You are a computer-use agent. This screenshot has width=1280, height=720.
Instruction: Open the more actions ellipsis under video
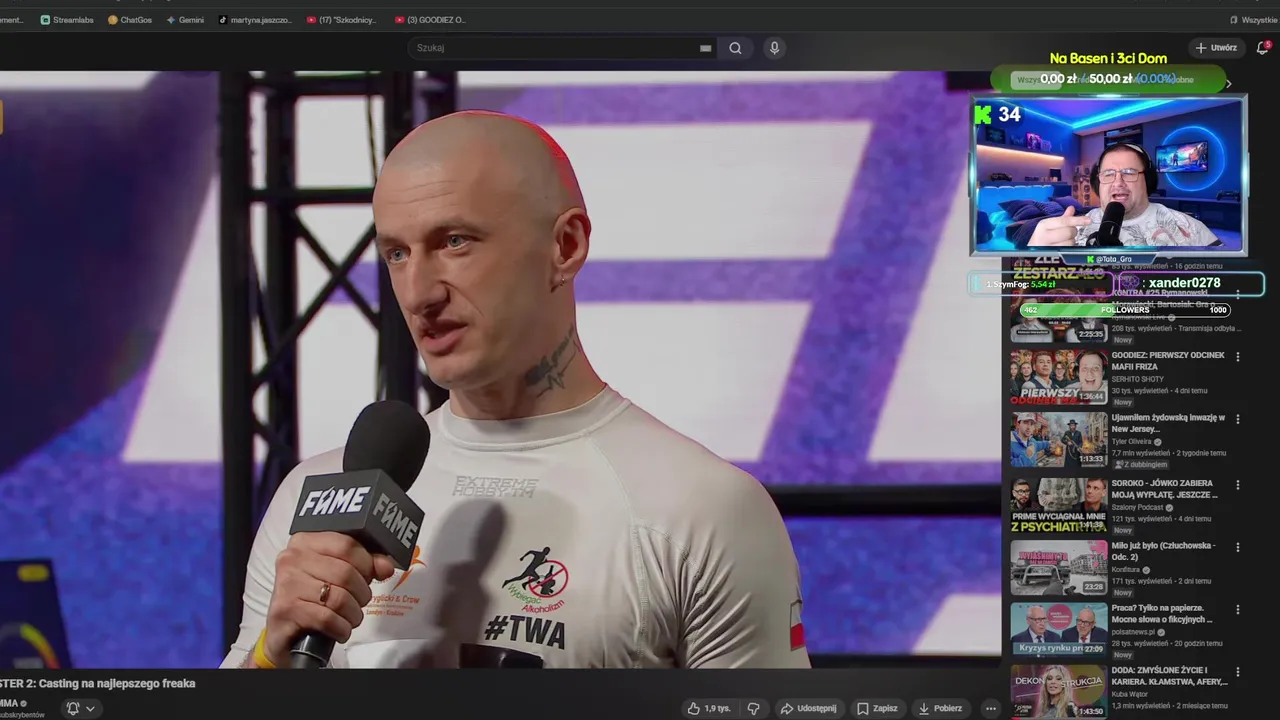pyautogui.click(x=990, y=708)
